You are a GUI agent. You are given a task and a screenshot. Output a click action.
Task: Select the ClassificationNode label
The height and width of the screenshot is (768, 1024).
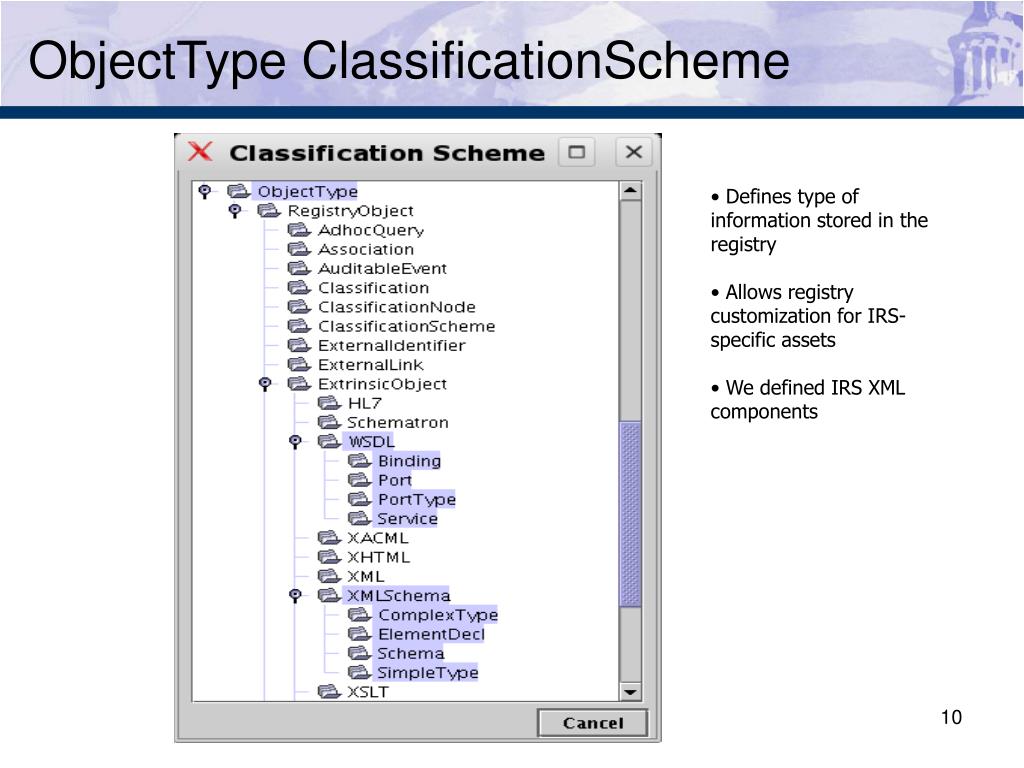point(396,307)
